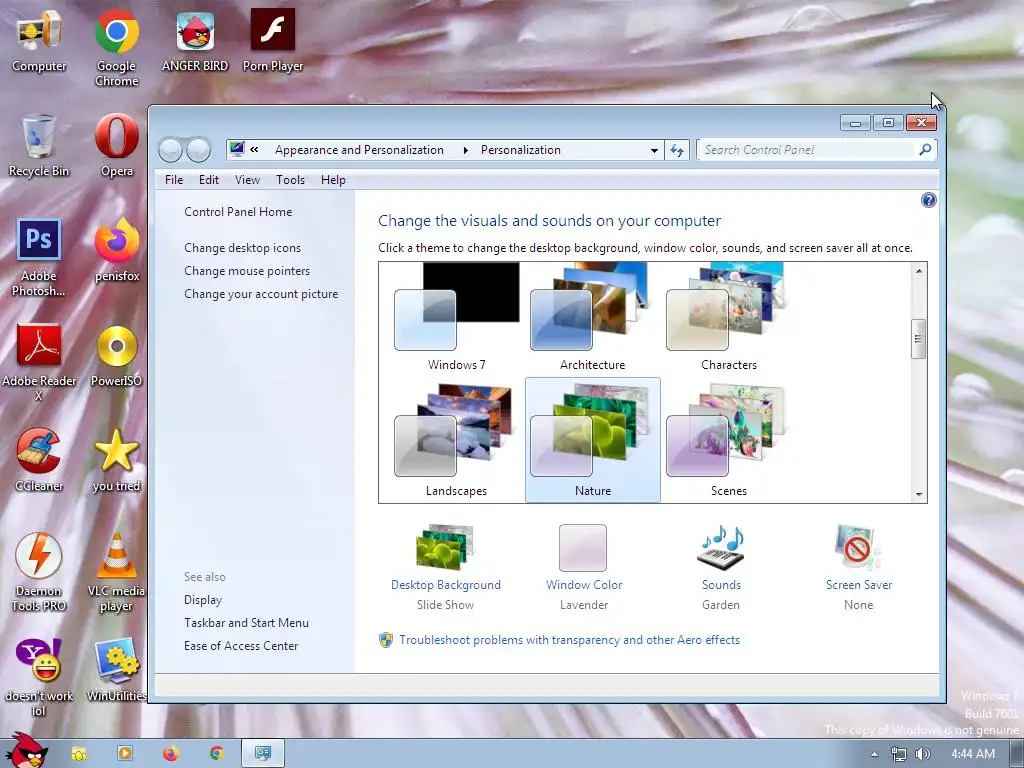The image size is (1024, 768).
Task: Open the Firefox taskbar icon
Action: click(170, 754)
